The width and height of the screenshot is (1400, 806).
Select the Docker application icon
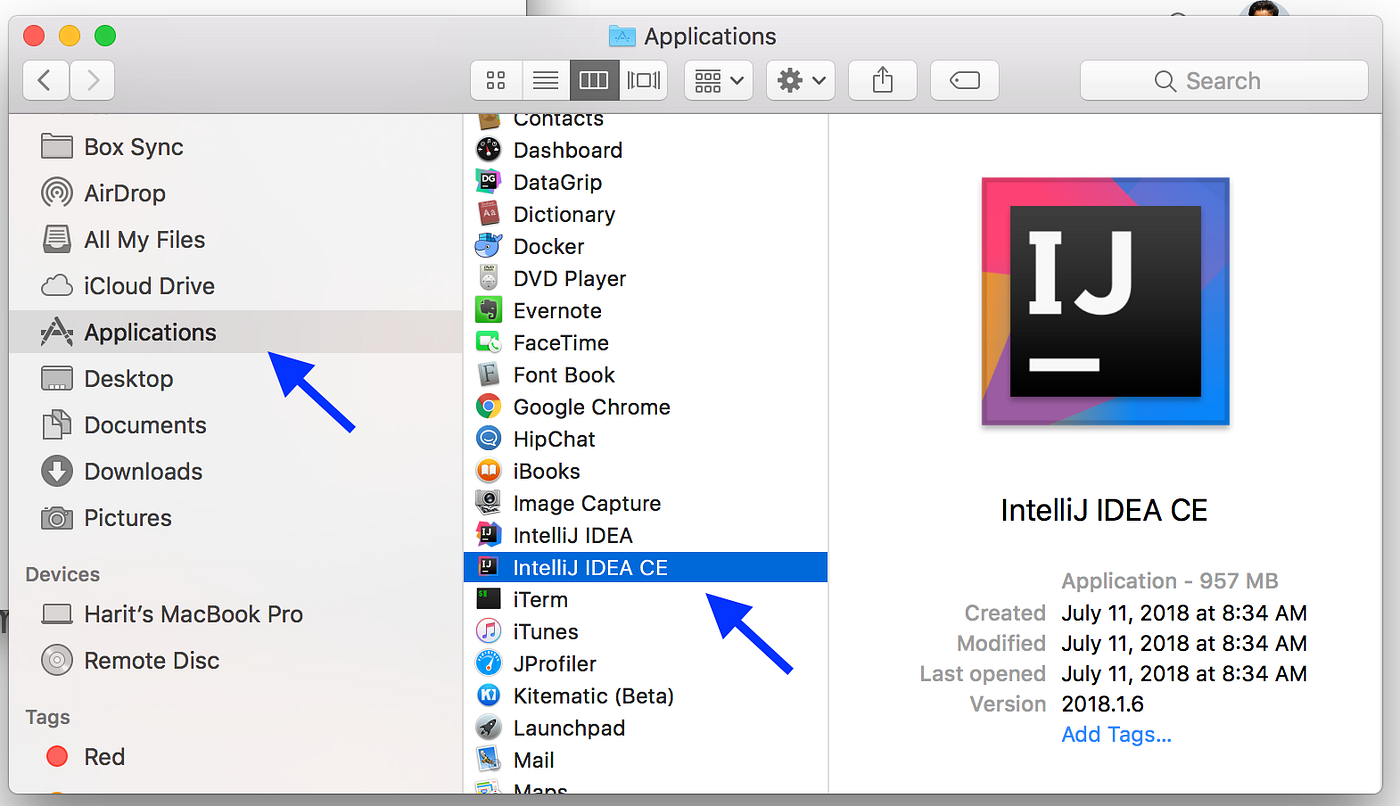(x=489, y=246)
